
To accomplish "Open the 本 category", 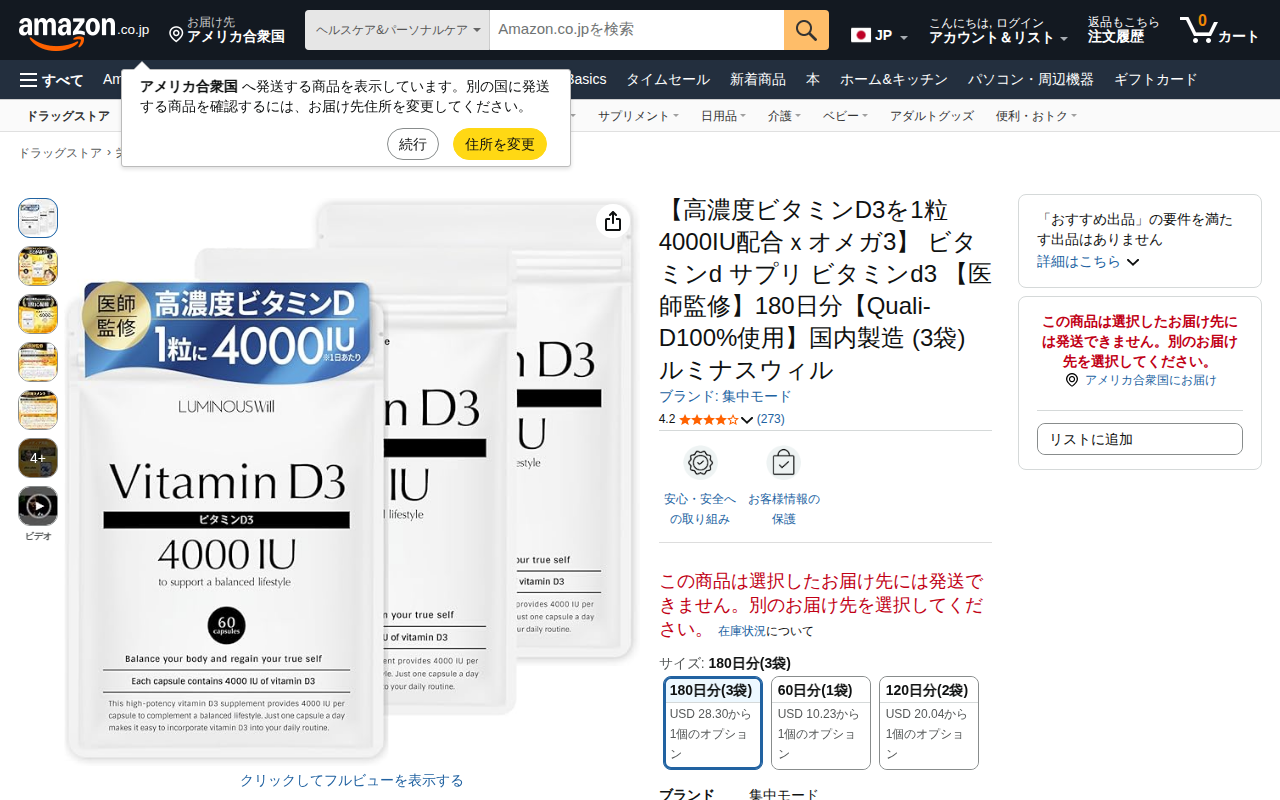I will pos(813,80).
